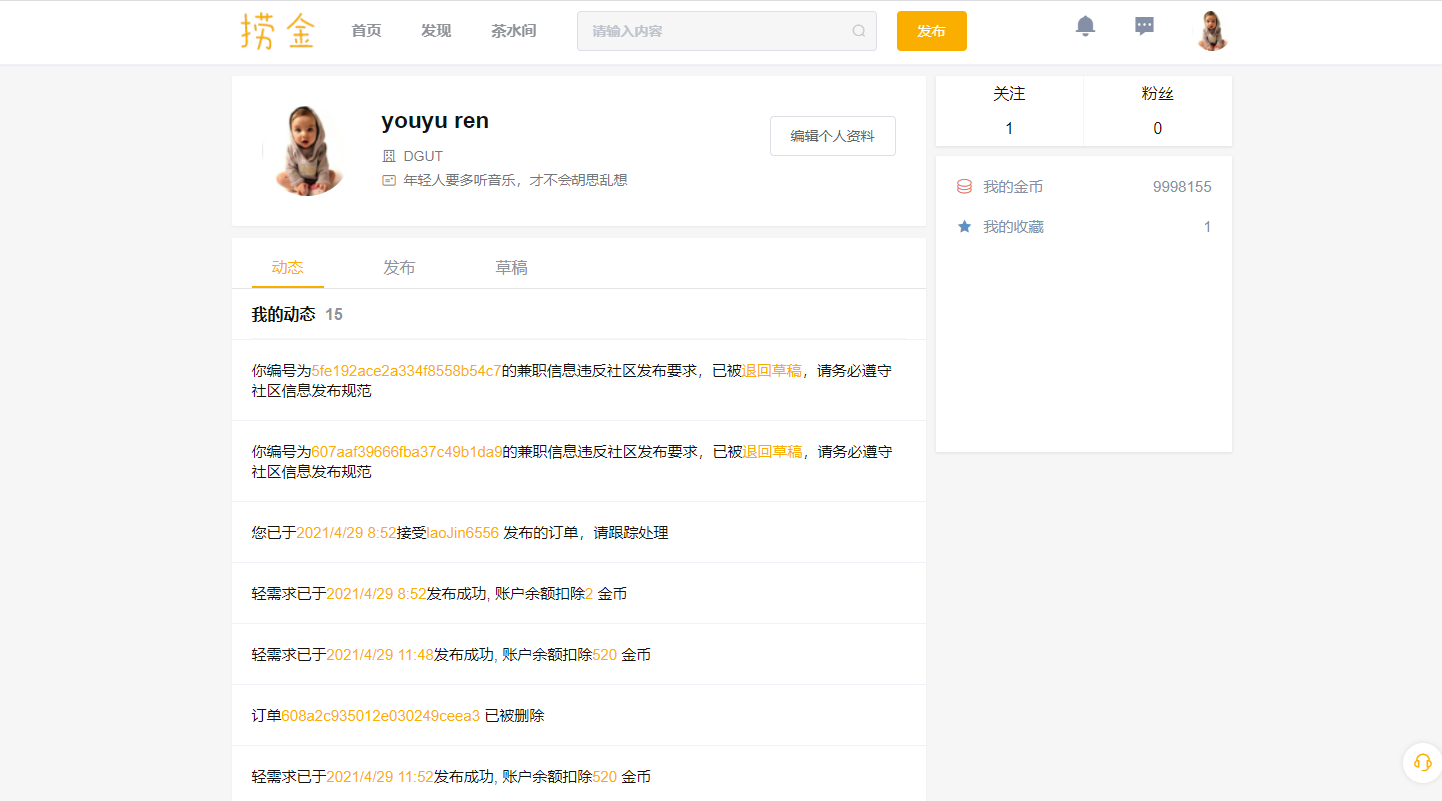This screenshot has width=1442, height=801.
Task: Click the youyu ren username
Action: (435, 121)
